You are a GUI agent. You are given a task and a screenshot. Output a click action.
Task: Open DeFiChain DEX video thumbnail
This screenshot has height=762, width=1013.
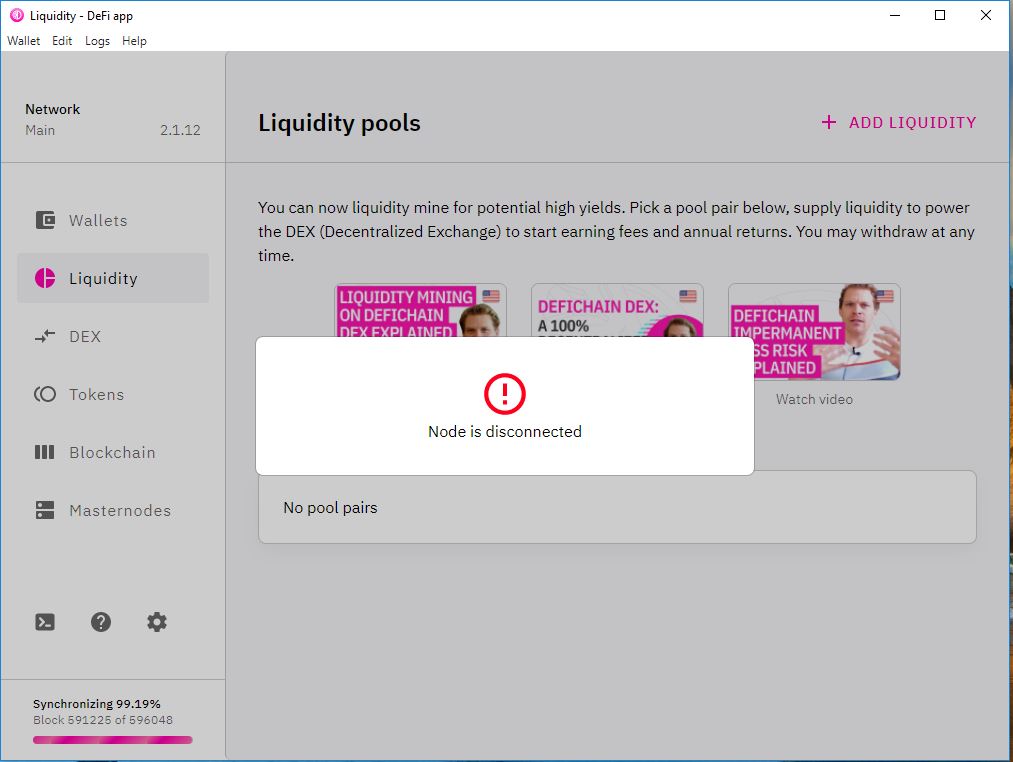[617, 311]
